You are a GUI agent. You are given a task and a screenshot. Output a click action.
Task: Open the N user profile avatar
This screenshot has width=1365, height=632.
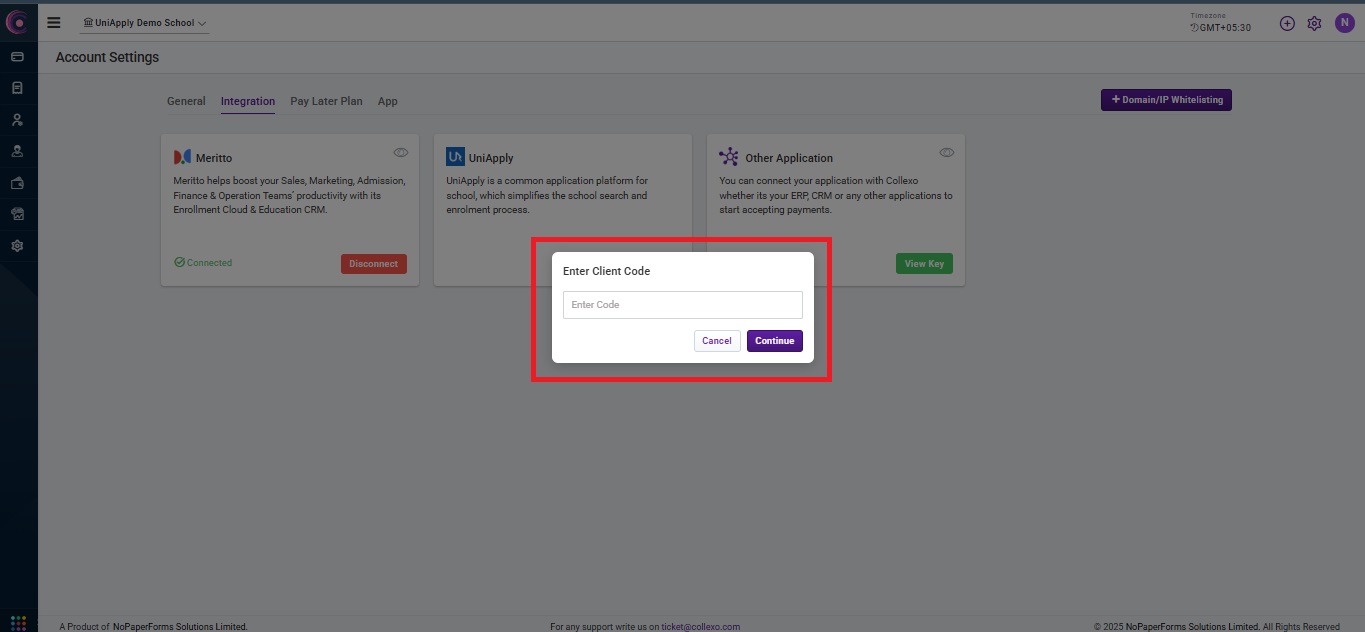(1344, 23)
